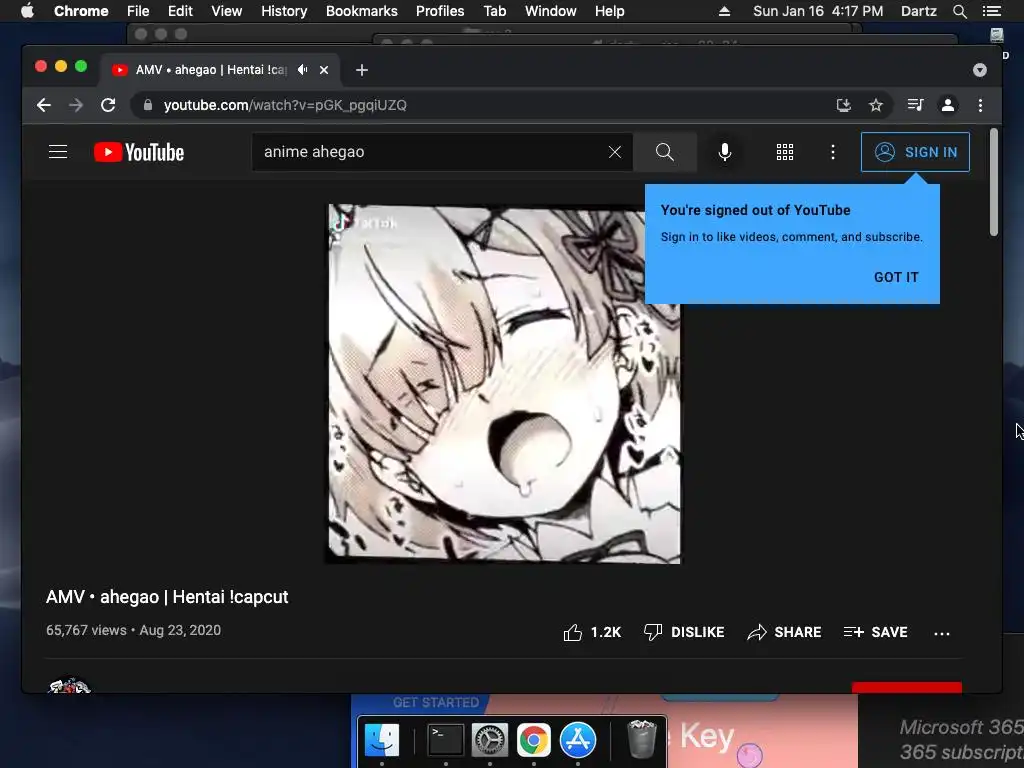
Task: Click the eject icon in menu bar
Action: point(724,11)
